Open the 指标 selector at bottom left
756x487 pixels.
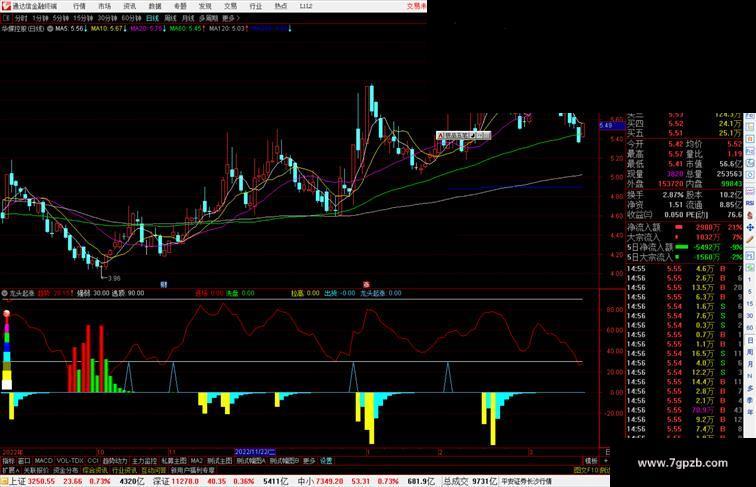pos(8,461)
